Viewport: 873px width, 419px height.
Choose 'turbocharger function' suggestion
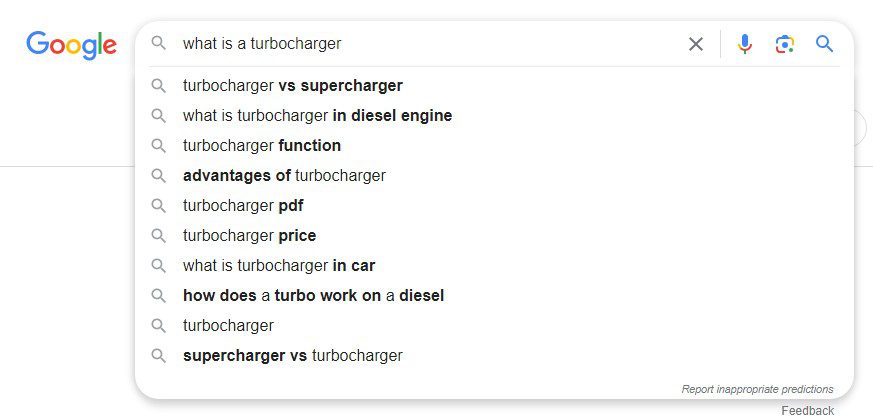click(494, 146)
